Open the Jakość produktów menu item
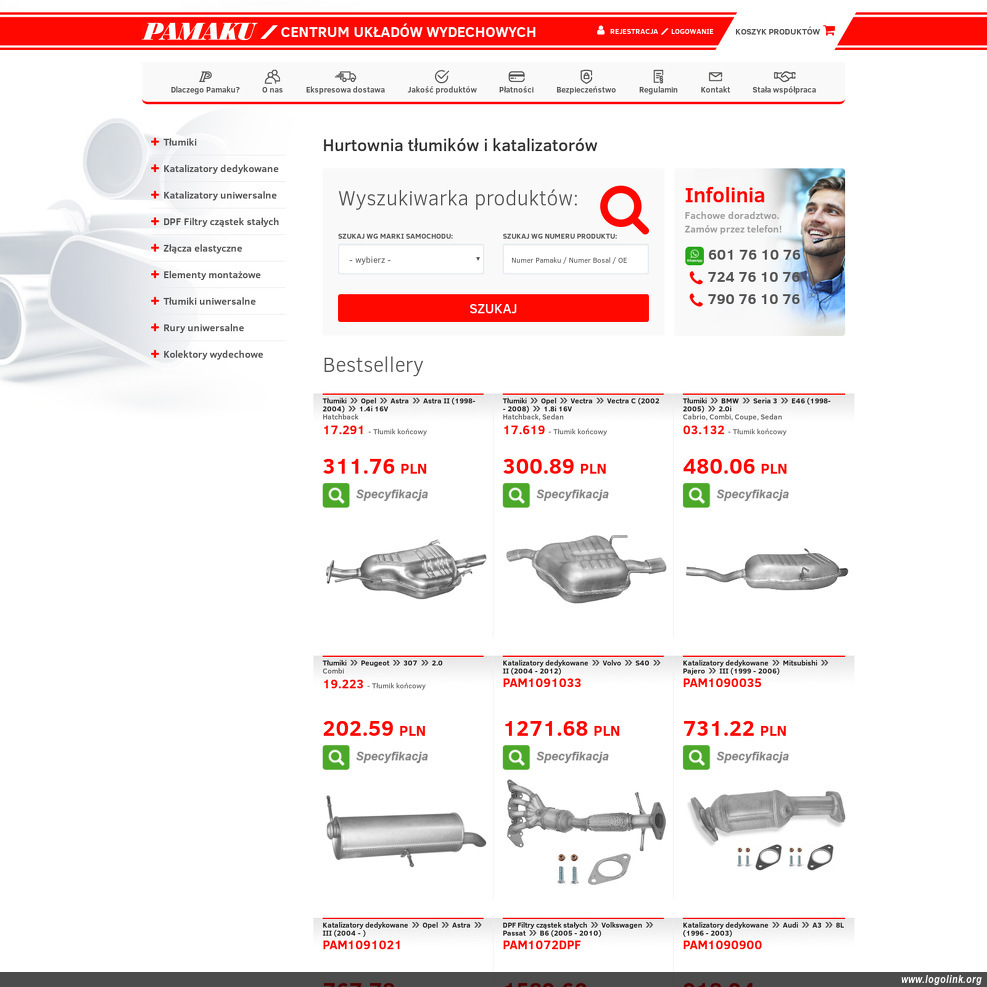Screen dimensions: 987x987 (x=442, y=90)
